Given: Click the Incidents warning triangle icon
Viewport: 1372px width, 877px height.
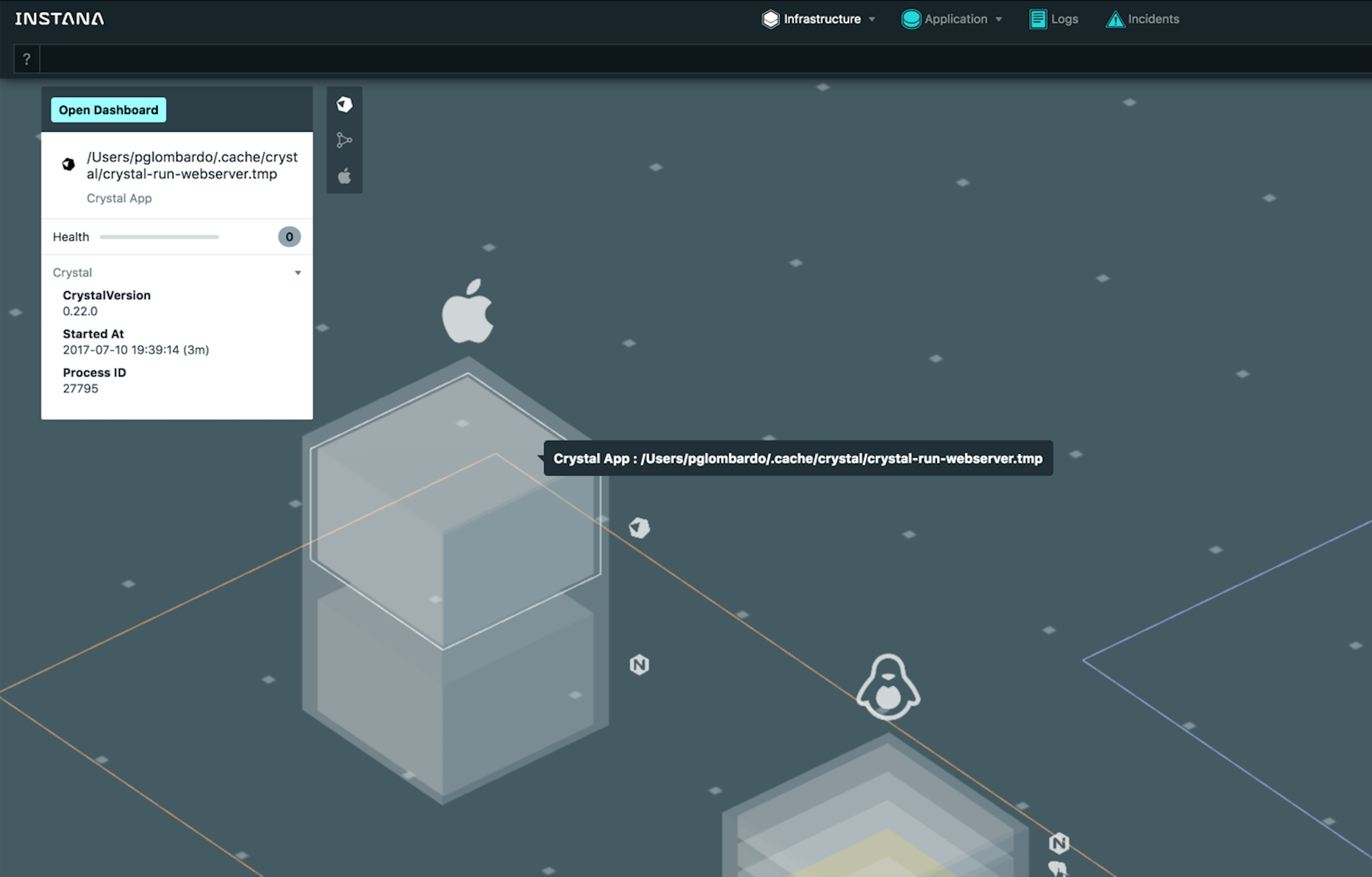Looking at the screenshot, I should click(1115, 19).
